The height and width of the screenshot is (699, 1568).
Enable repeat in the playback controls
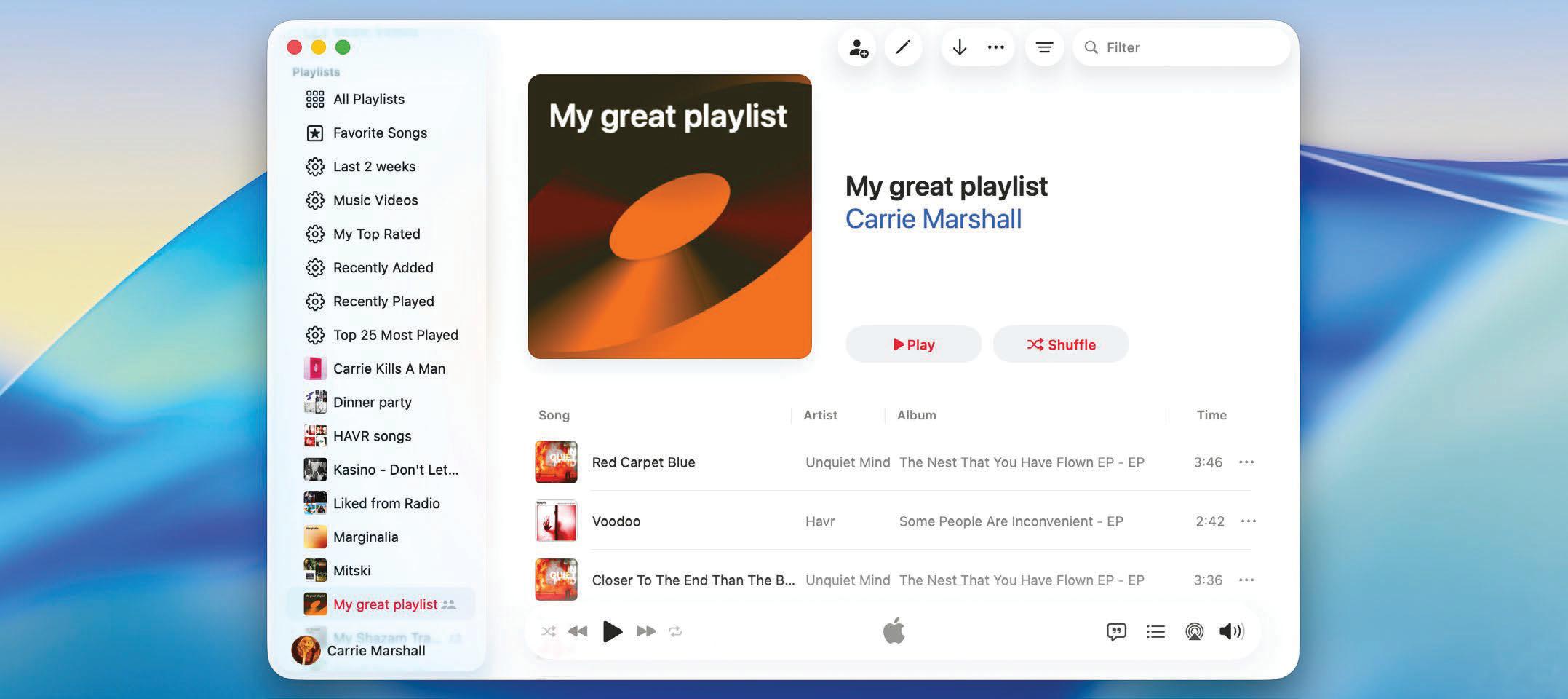[x=676, y=631]
